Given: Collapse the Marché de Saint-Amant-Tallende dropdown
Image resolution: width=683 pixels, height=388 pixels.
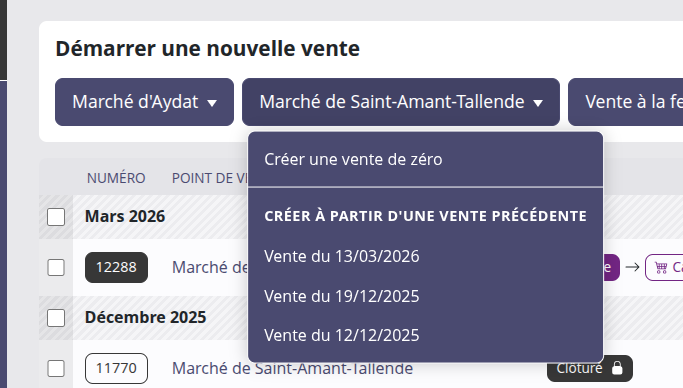Looking at the screenshot, I should click(401, 102).
